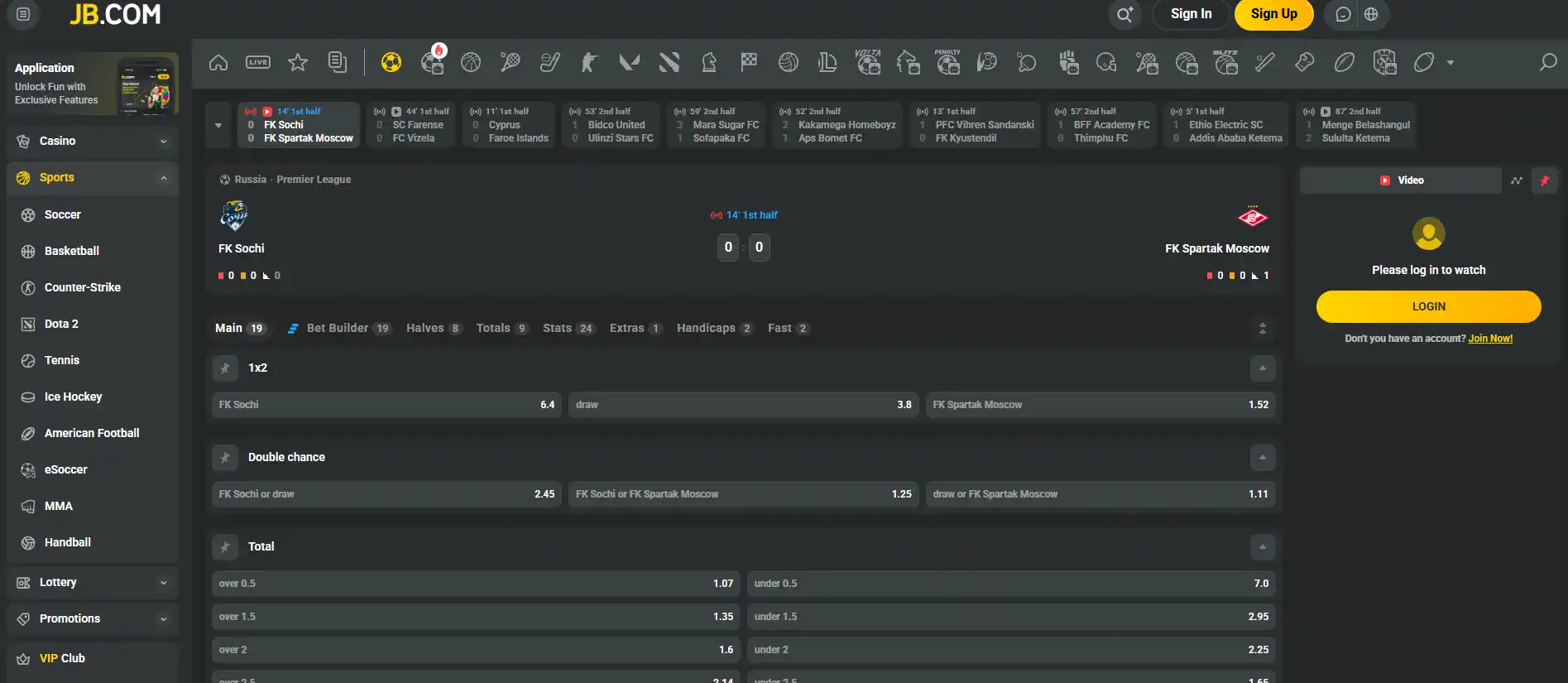
Task: Open the language globe icon
Action: [1371, 14]
